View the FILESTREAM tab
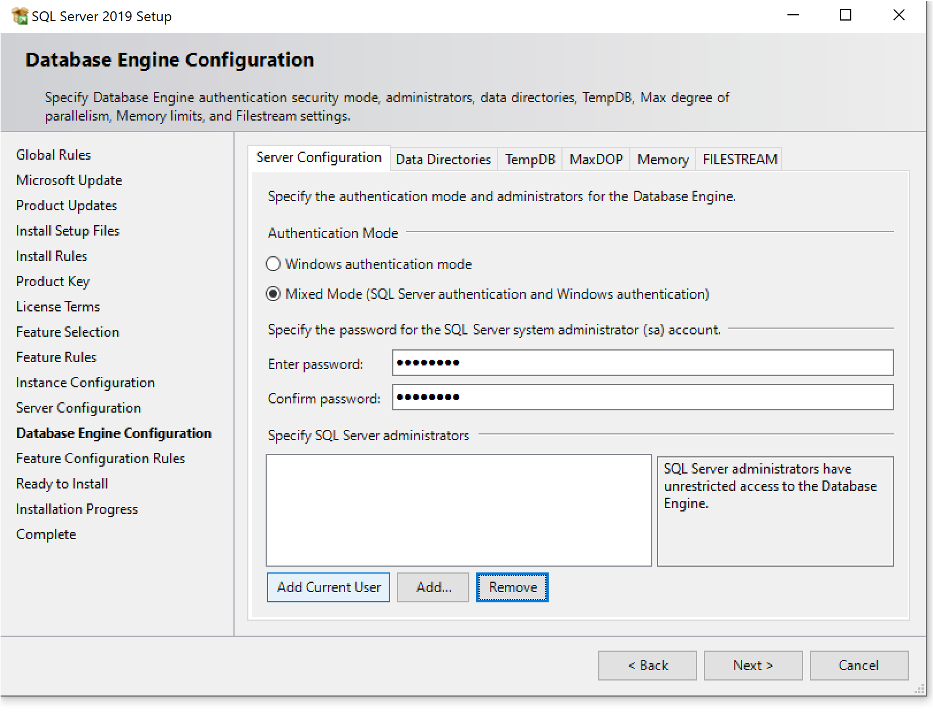 738,158
